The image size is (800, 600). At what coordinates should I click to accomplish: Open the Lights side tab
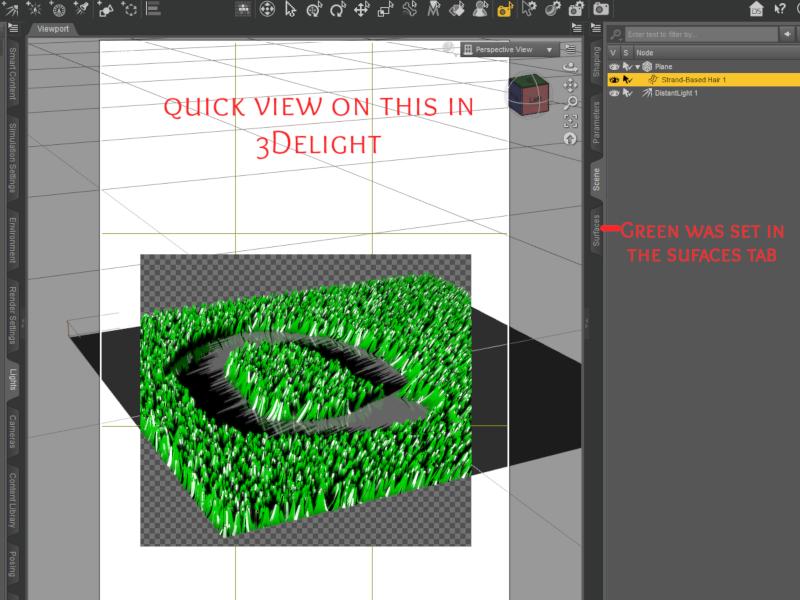(12, 380)
